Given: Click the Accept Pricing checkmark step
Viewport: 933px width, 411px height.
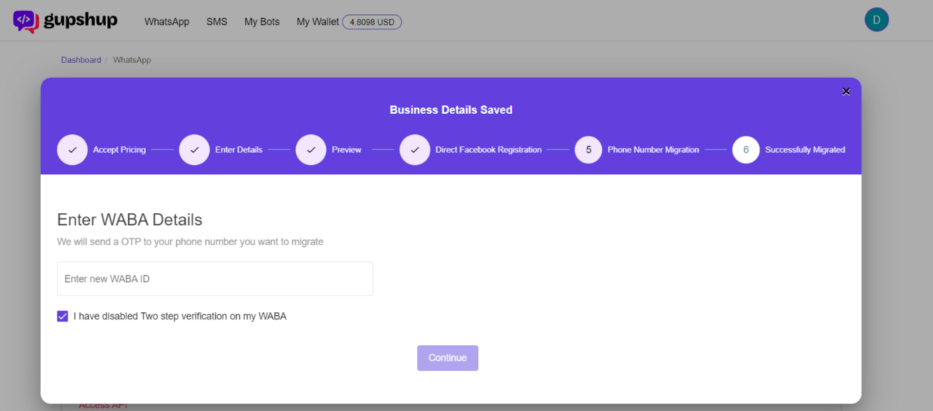Looking at the screenshot, I should tap(72, 150).
